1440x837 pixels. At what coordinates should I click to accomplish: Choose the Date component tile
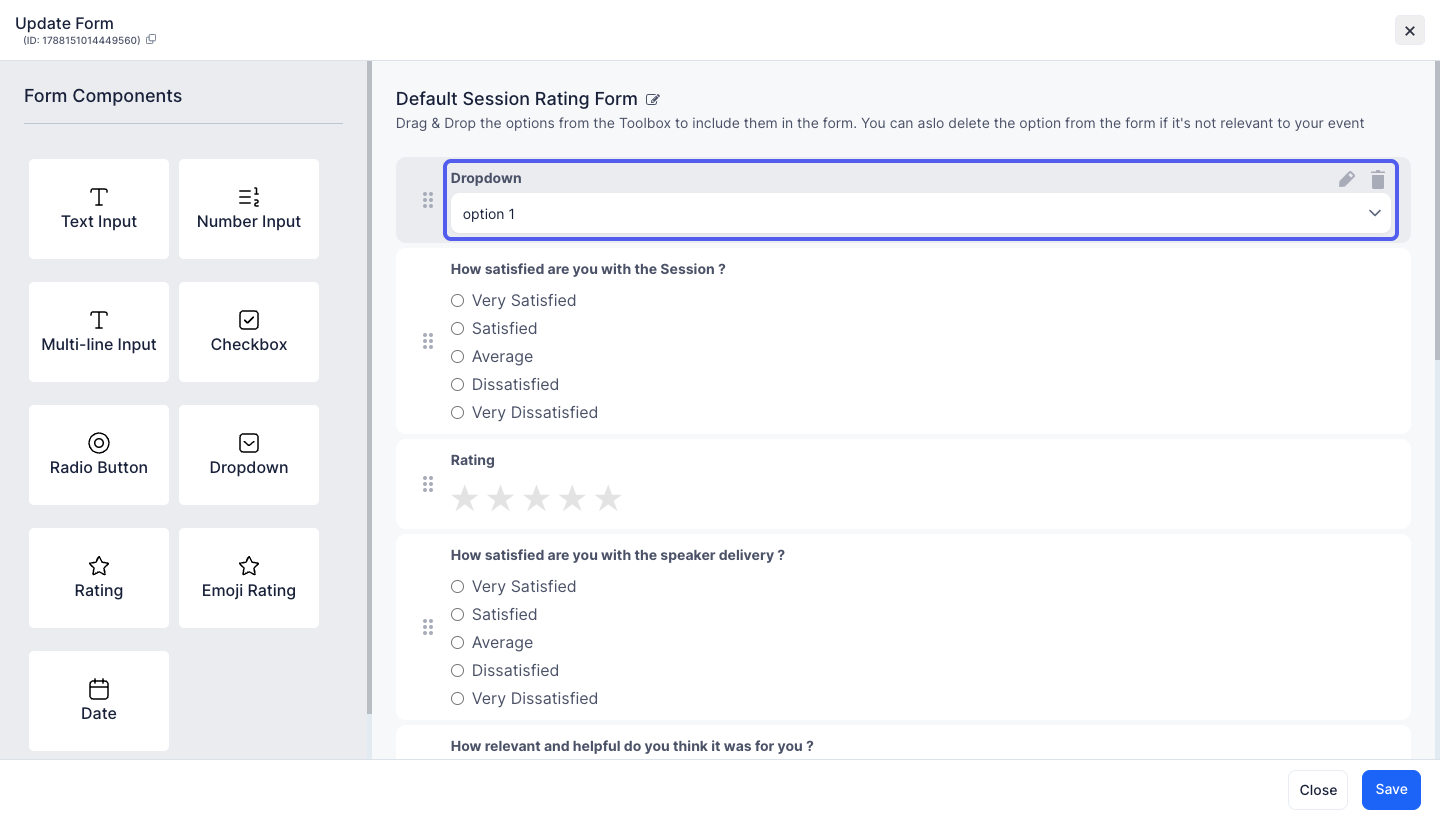[99, 701]
